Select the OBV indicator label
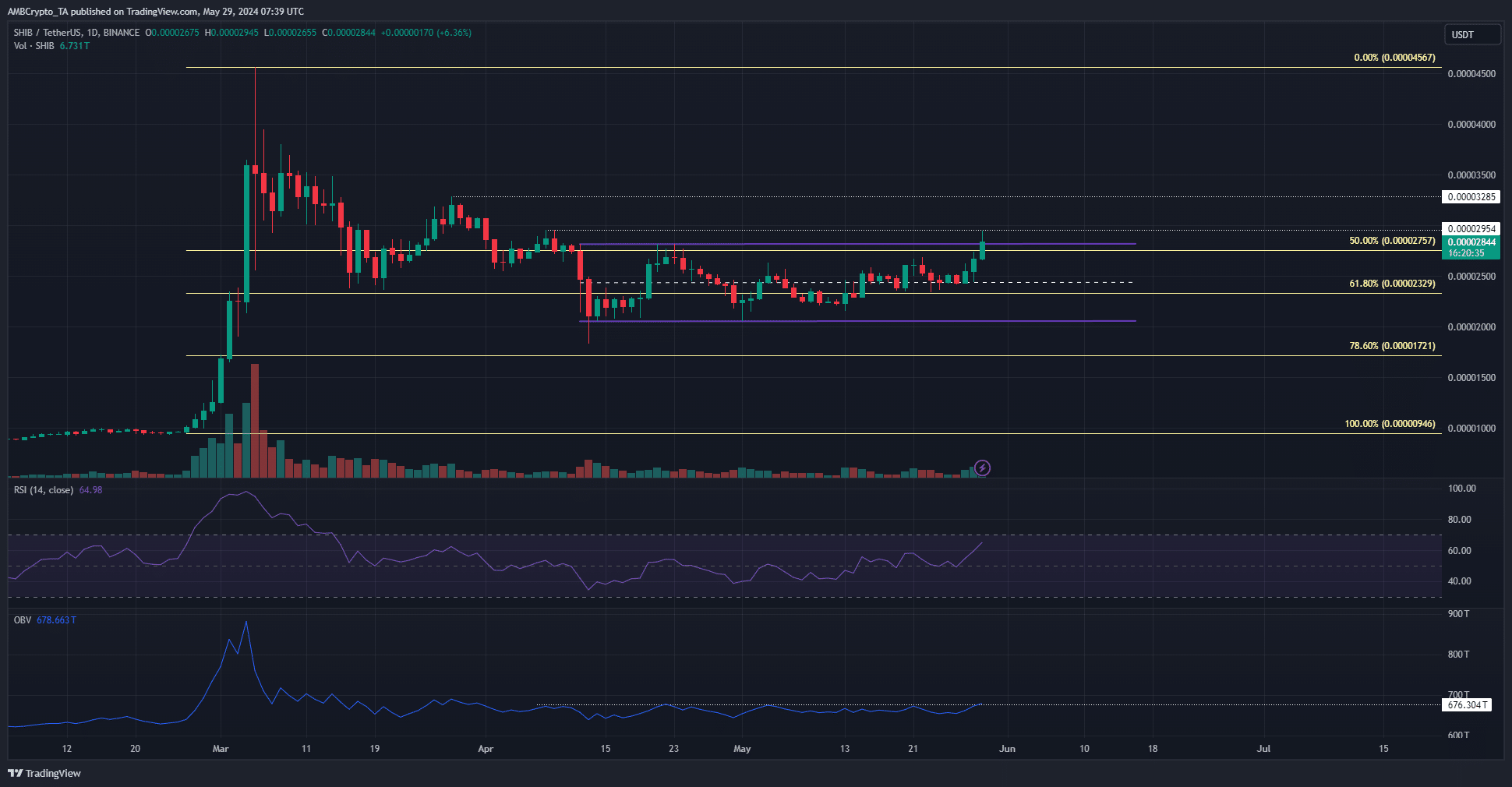The height and width of the screenshot is (787, 1512). click(x=23, y=620)
